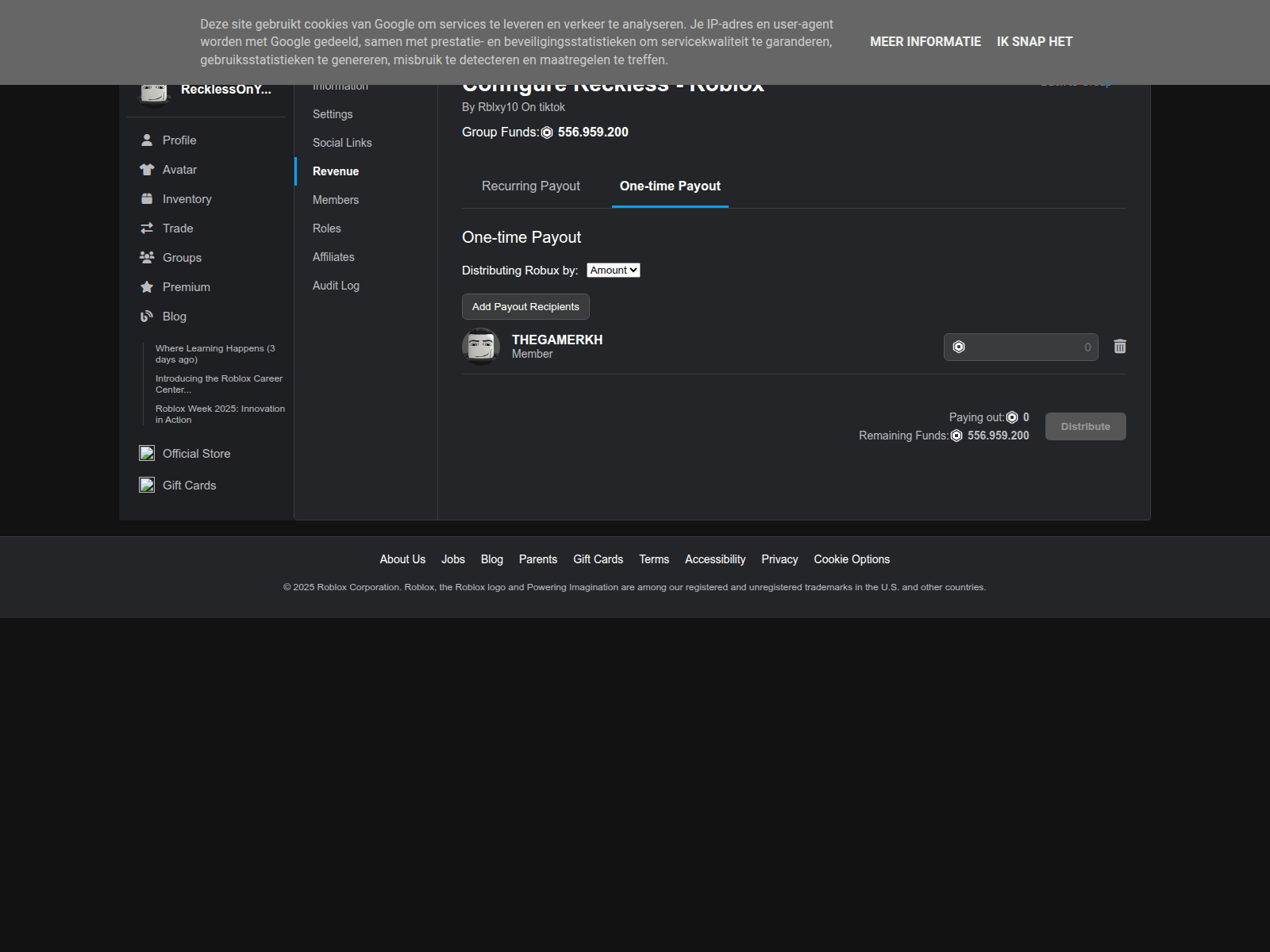This screenshot has width=1270, height=952.
Task: Open 'Introducing the Roblox Career Center' post
Action: [x=219, y=384]
